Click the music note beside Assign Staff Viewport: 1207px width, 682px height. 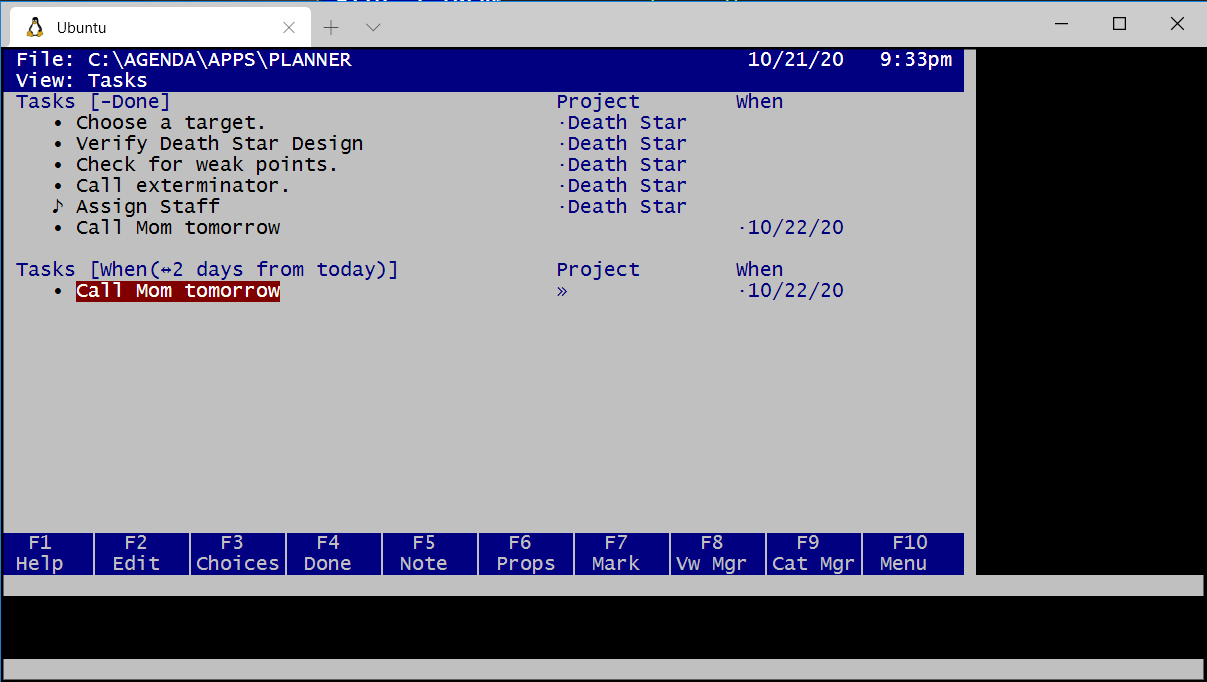click(57, 207)
